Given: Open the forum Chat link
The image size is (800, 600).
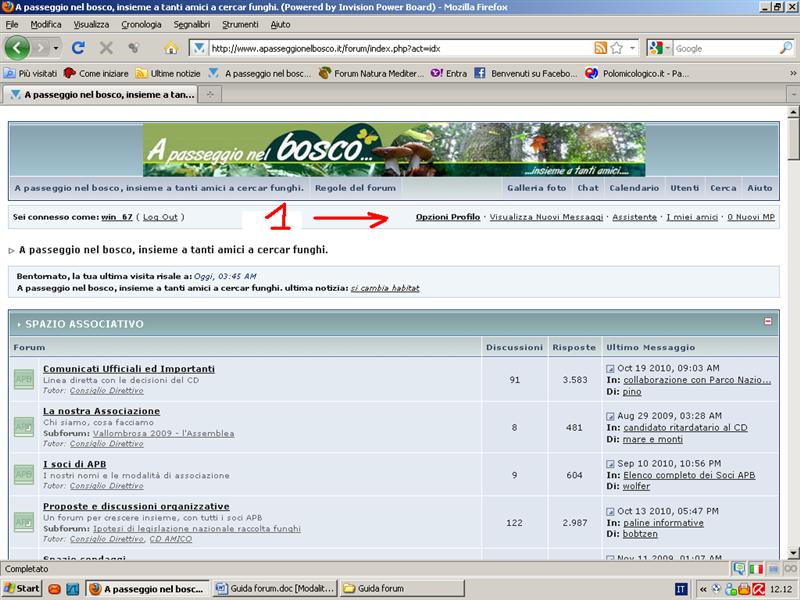Looking at the screenshot, I should pos(588,188).
